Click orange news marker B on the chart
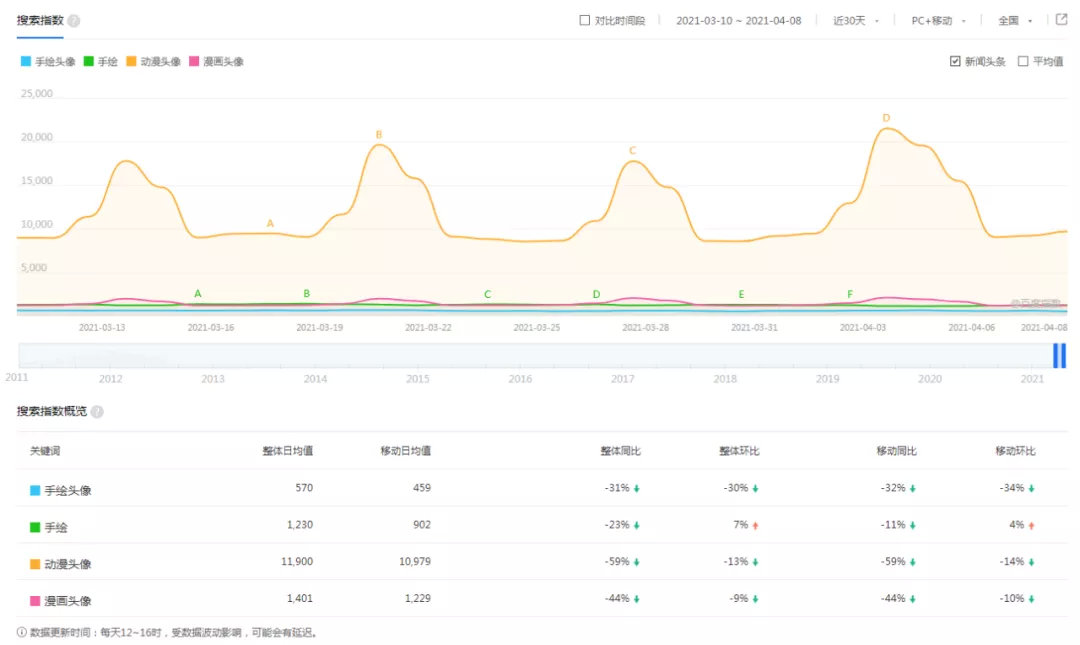 coord(379,134)
